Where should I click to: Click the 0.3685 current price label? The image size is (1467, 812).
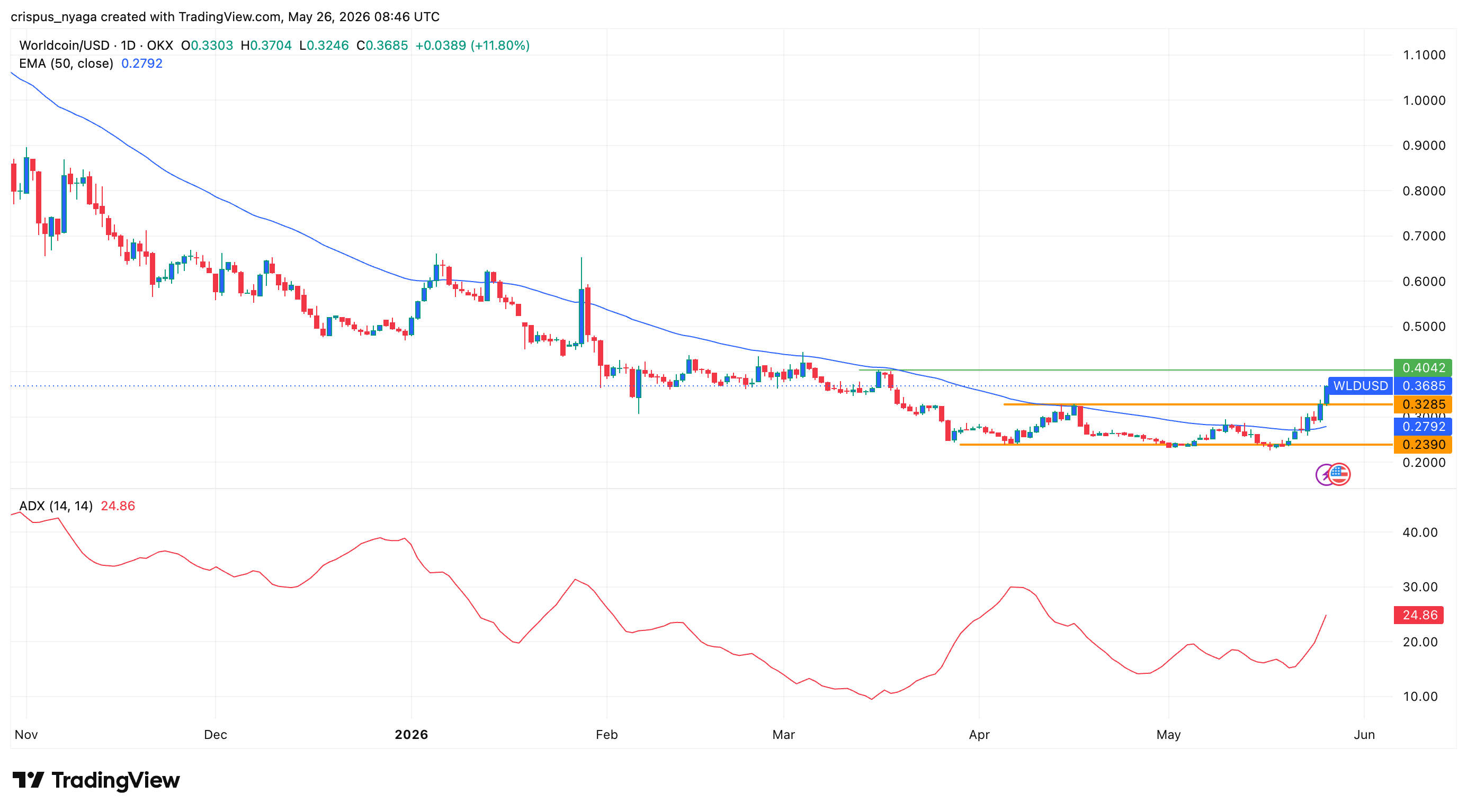tap(1423, 386)
